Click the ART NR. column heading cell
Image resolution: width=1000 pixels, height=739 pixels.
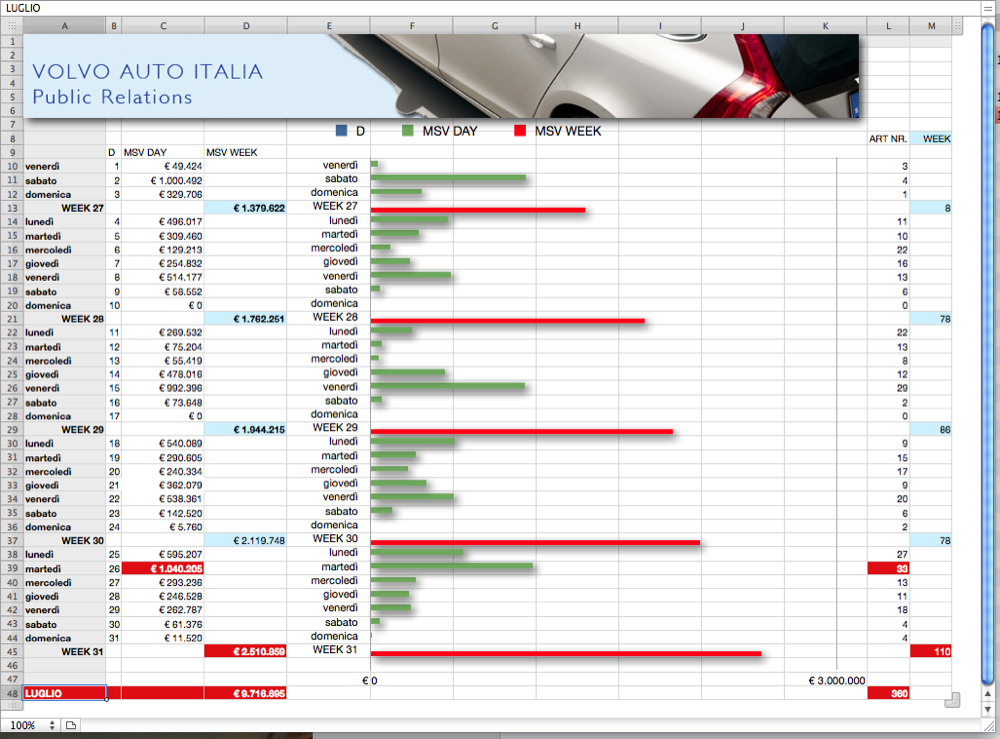point(888,139)
